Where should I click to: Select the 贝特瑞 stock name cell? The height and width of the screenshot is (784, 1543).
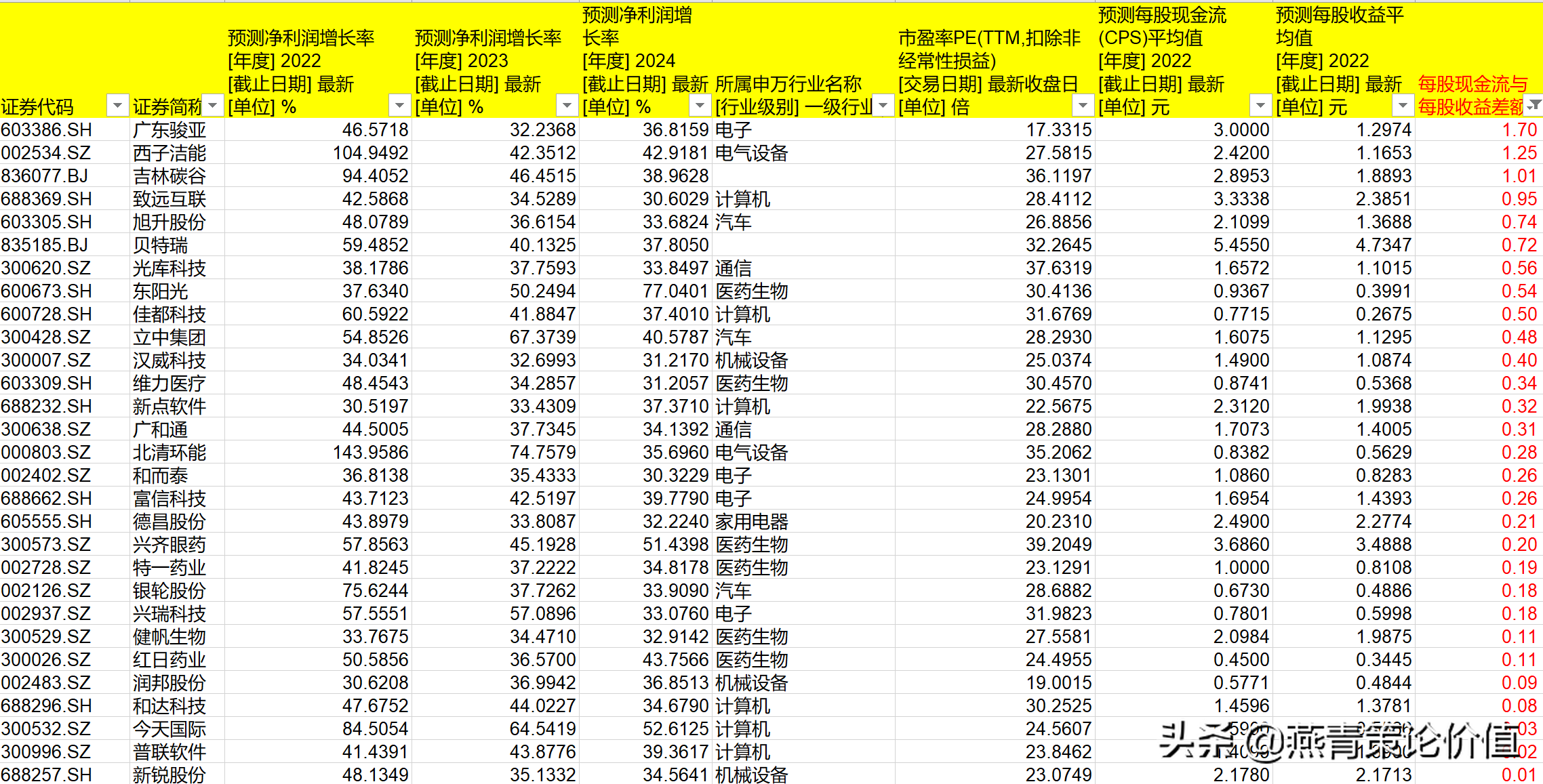pos(160,245)
